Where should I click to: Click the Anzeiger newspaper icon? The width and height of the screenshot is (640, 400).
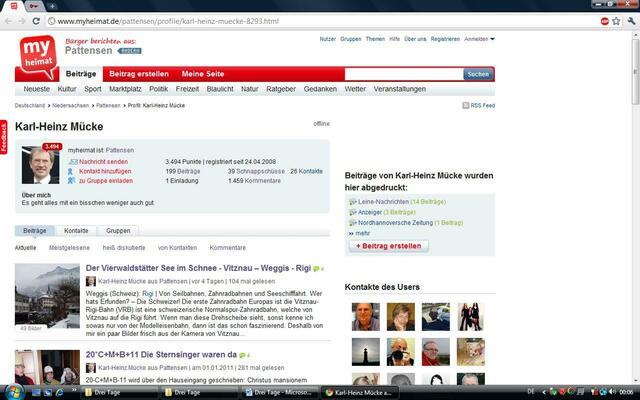tap(353, 212)
